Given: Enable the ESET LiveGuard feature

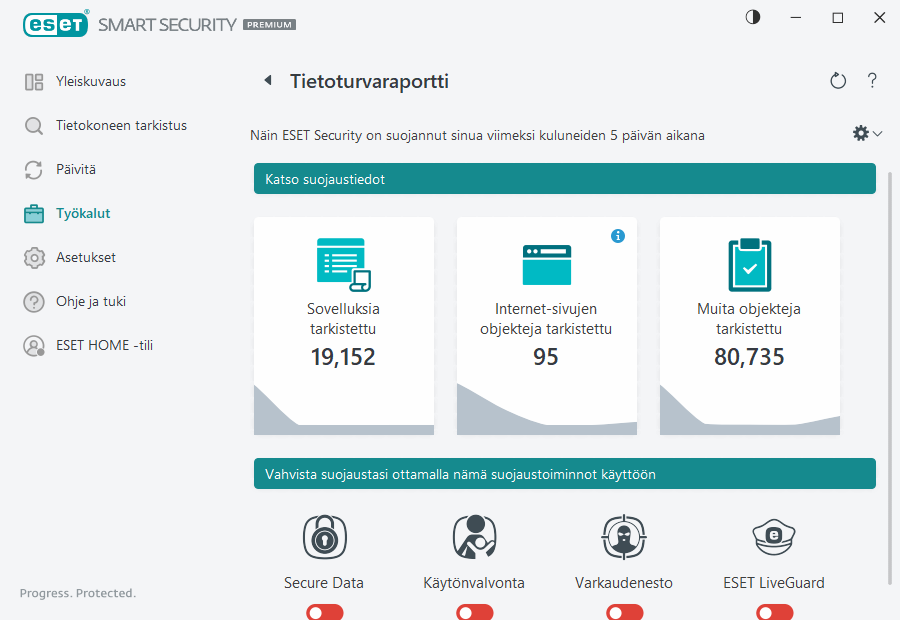Looking at the screenshot, I should [774, 611].
